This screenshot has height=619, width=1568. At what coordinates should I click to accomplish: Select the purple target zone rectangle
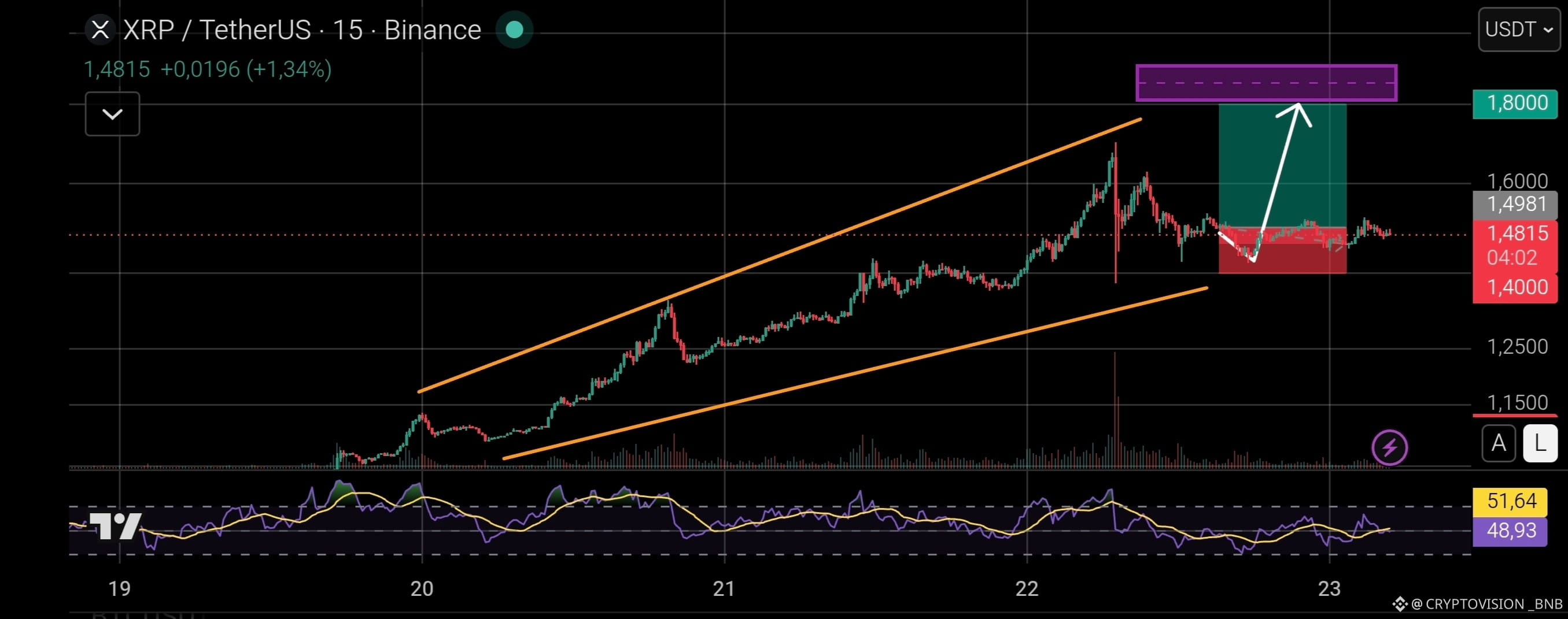[x=1266, y=83]
